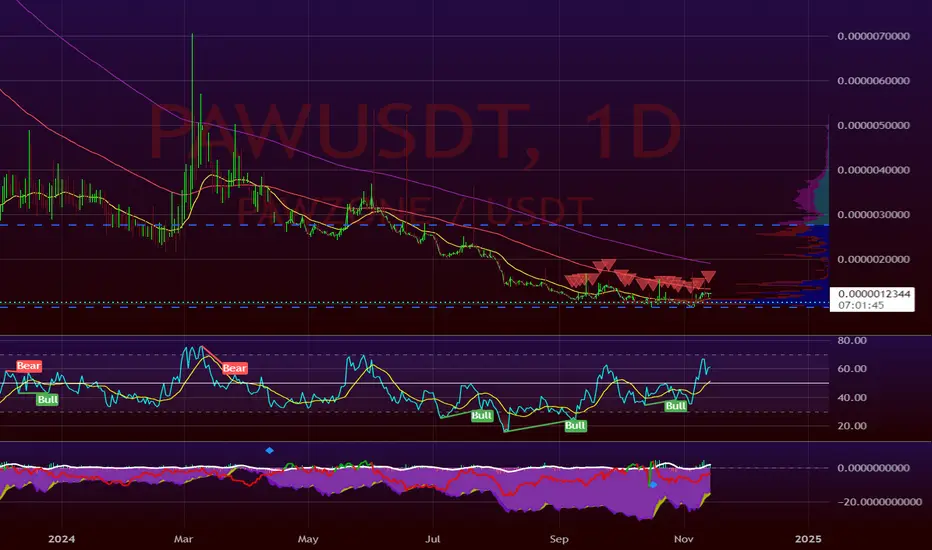Screen dimensions: 932x550
Task: Select the Bull label near November
Action: coord(676,406)
